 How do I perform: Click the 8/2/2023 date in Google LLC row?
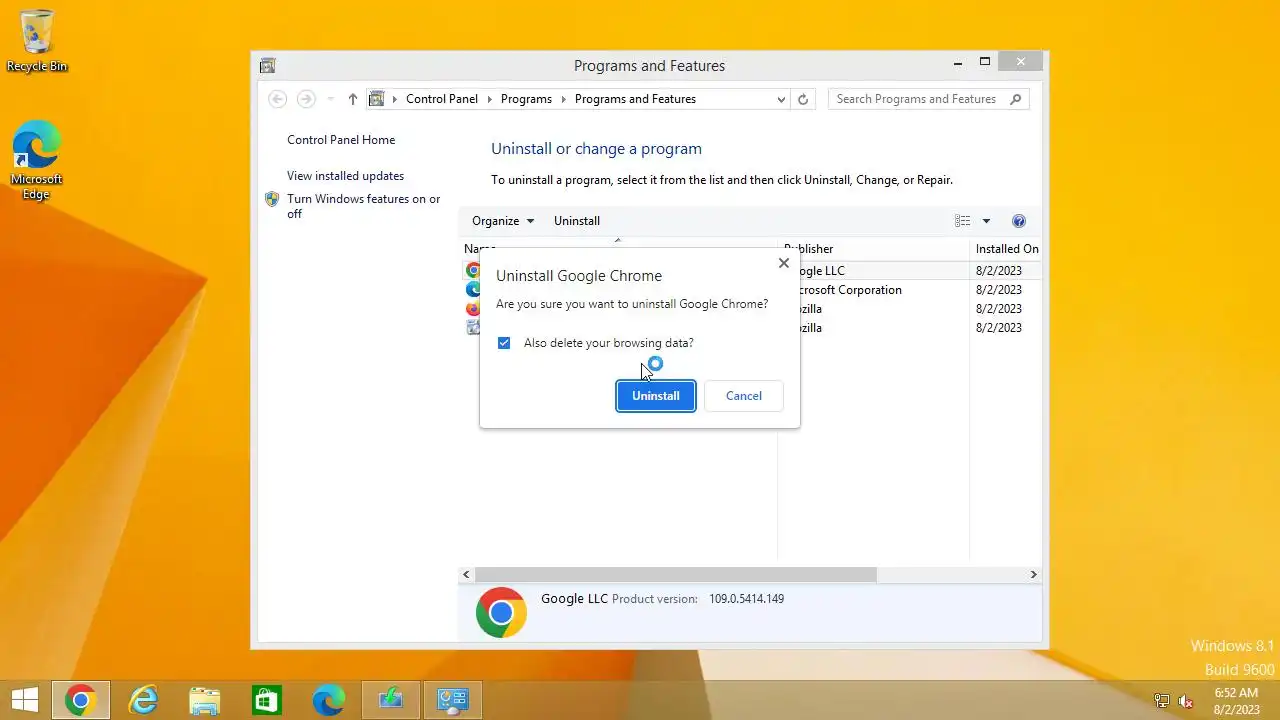999,271
